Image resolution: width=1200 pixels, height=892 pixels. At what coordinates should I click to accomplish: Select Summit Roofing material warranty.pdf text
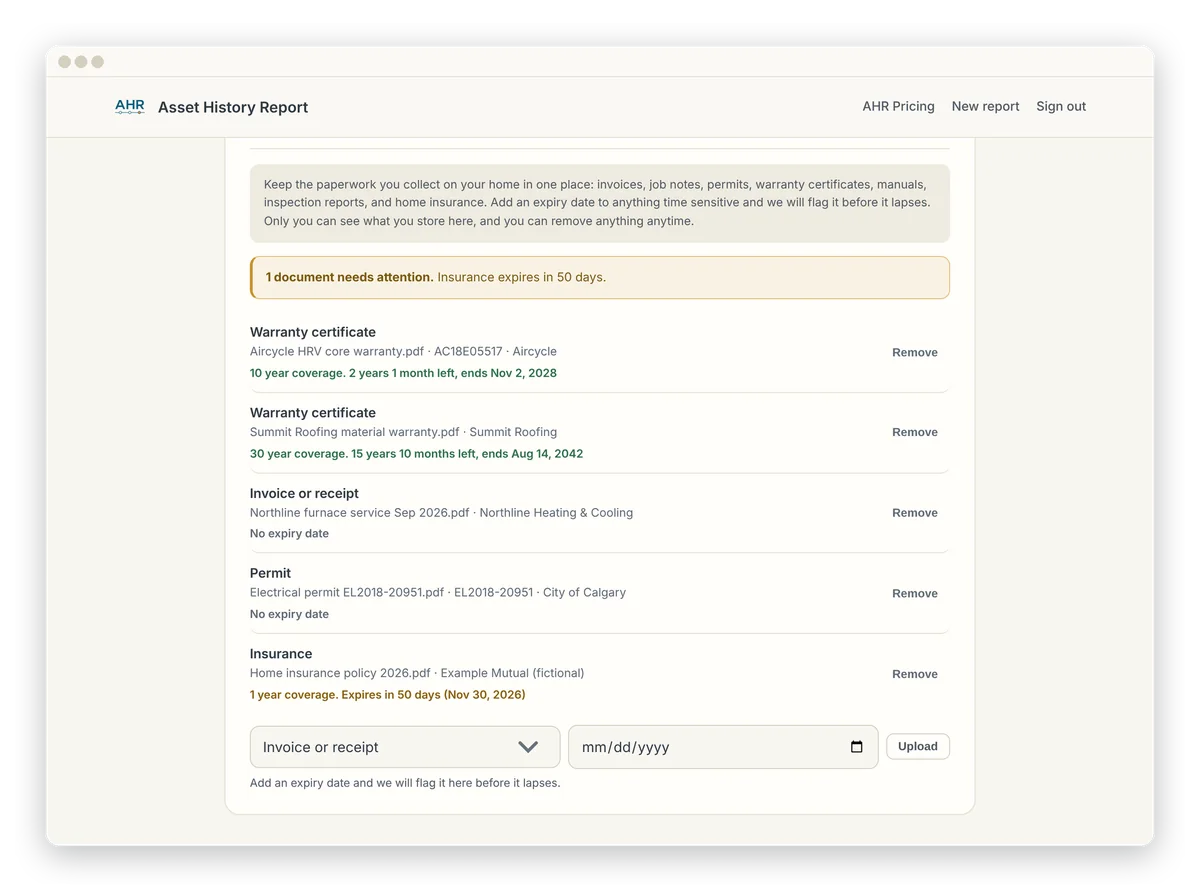(354, 432)
